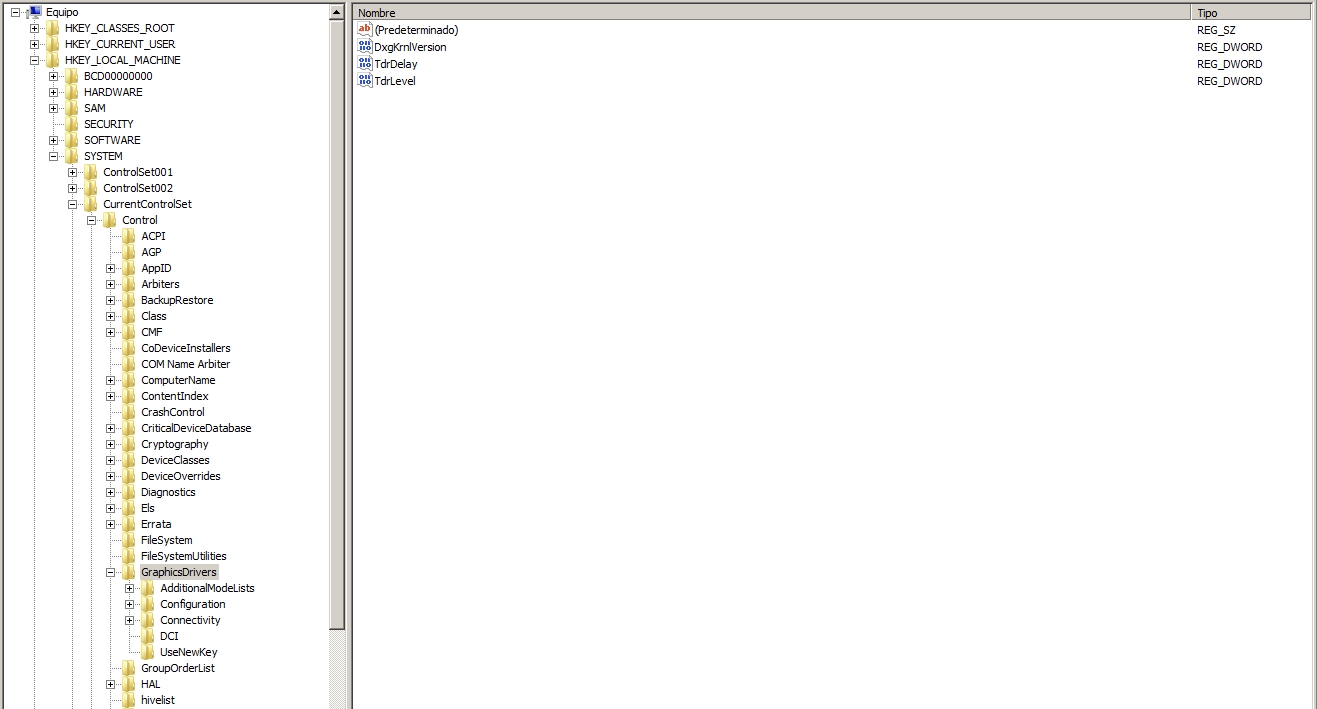1317x709 pixels.
Task: Select the CriticalDeviceDatabase key
Action: [x=196, y=428]
